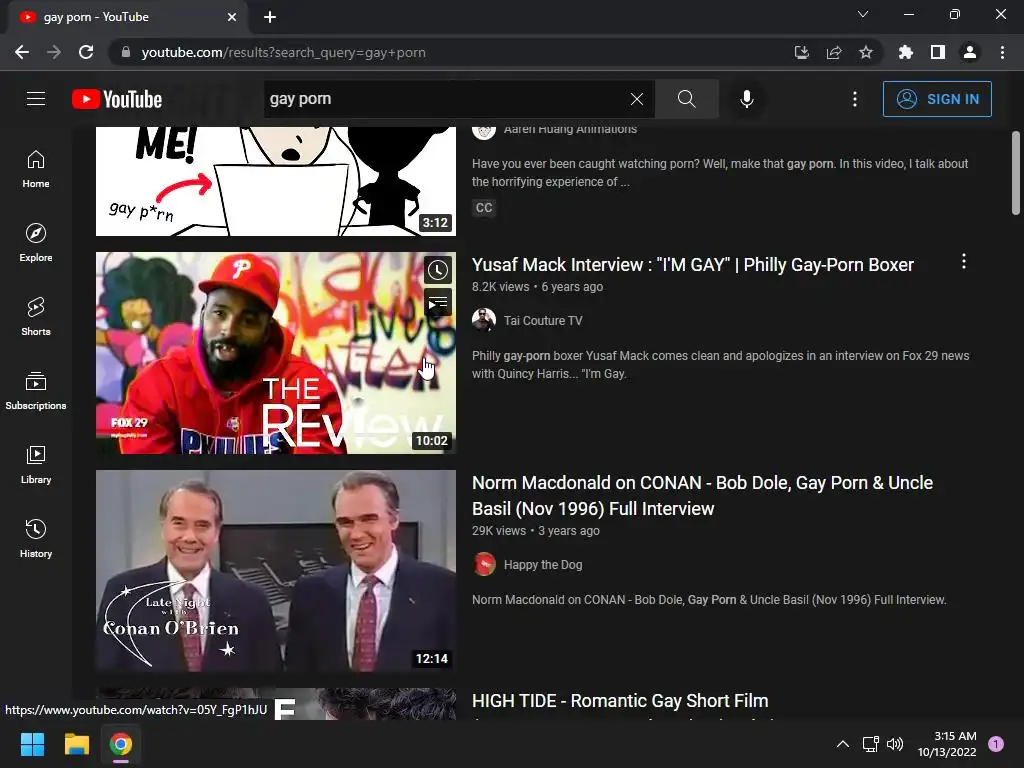The height and width of the screenshot is (768, 1024).
Task: Open the clock showing 3:15 AM
Action: pos(947,744)
